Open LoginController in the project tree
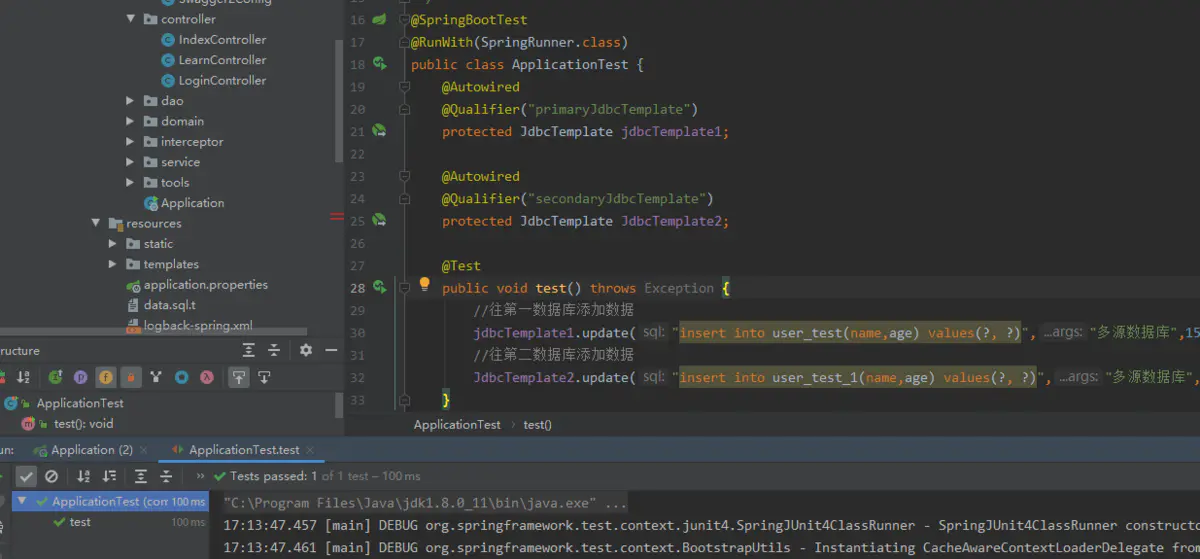This screenshot has width=1200, height=559. 222,80
